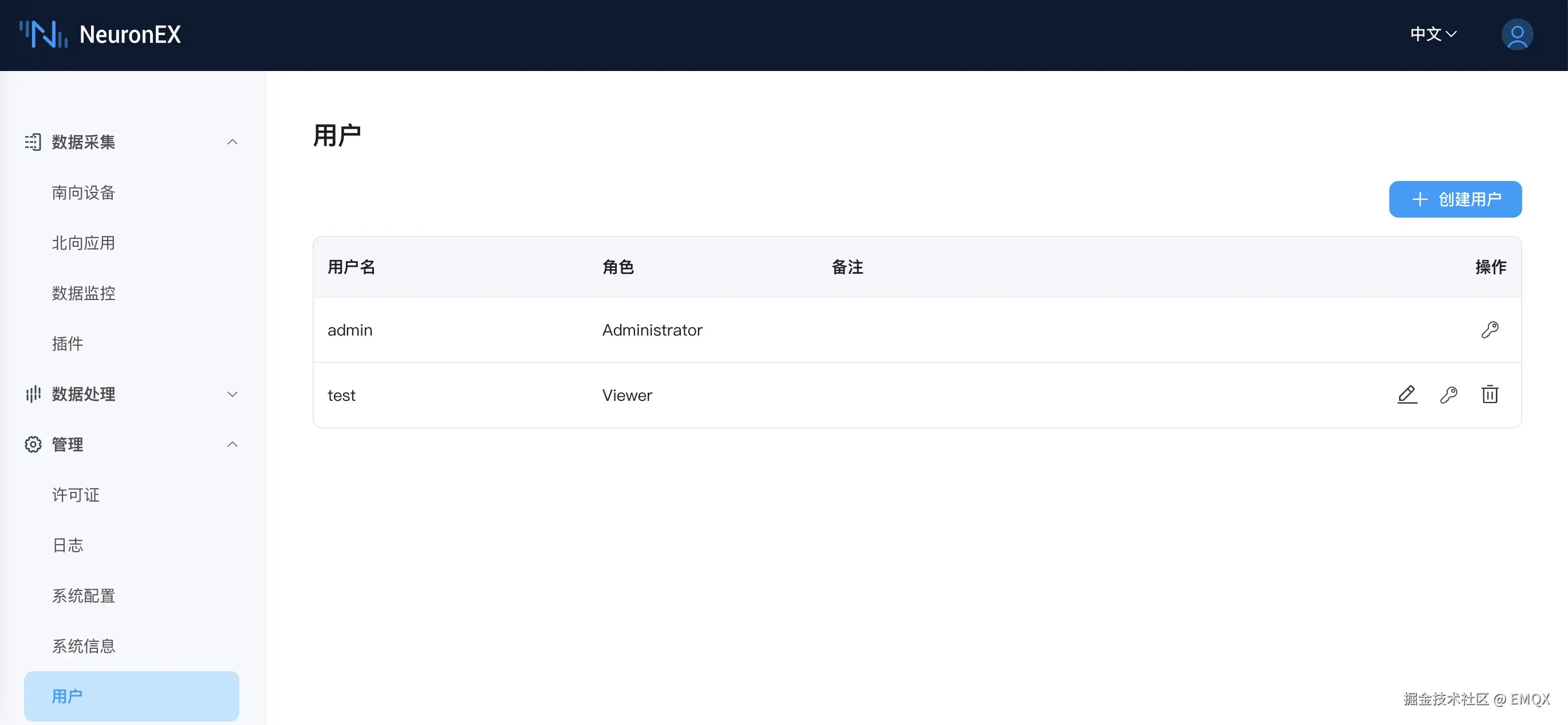Open the 插件 page from sidebar
Viewport: 1568px width, 725px height.
[x=67, y=344]
